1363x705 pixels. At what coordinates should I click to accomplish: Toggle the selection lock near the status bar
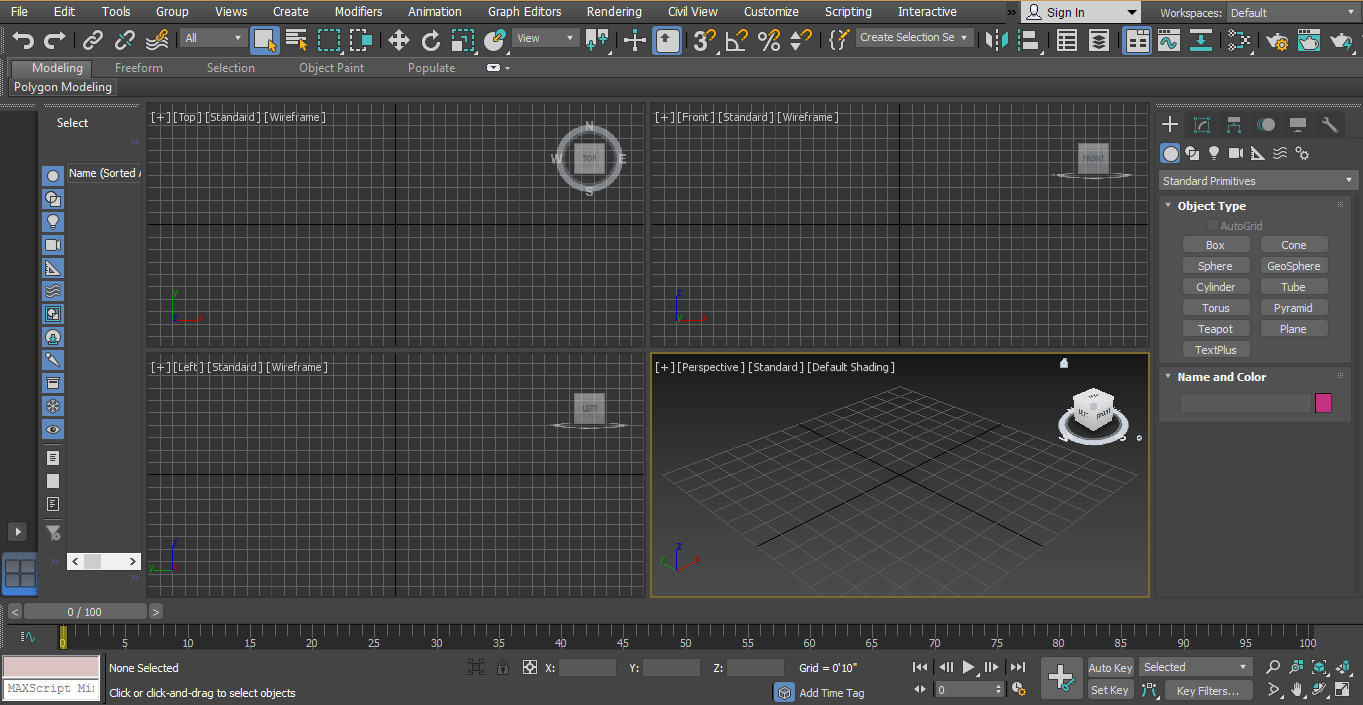pyautogui.click(x=503, y=667)
